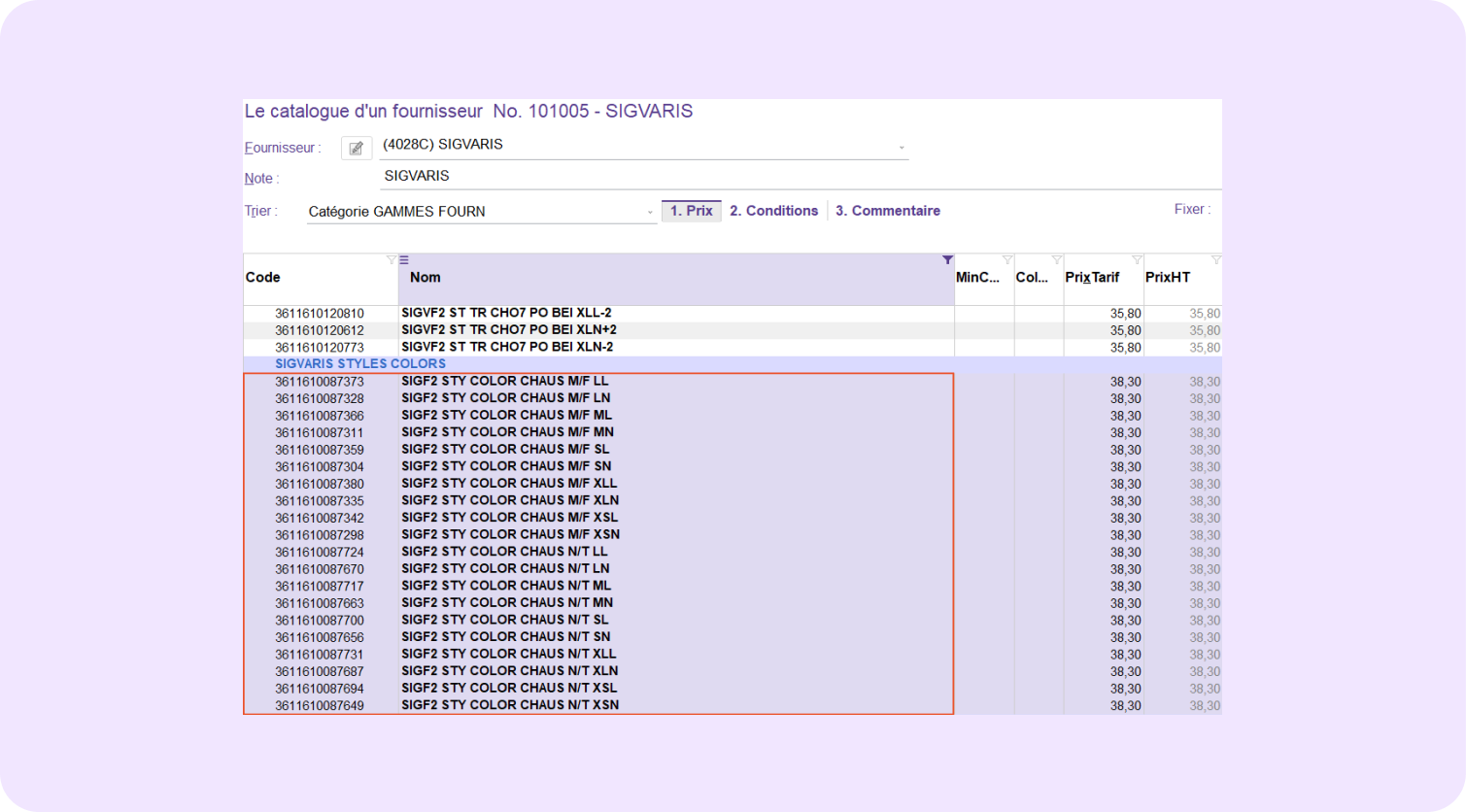The height and width of the screenshot is (812, 1466).
Task: Click the filter icon on PrixHT column
Action: tap(1215, 260)
